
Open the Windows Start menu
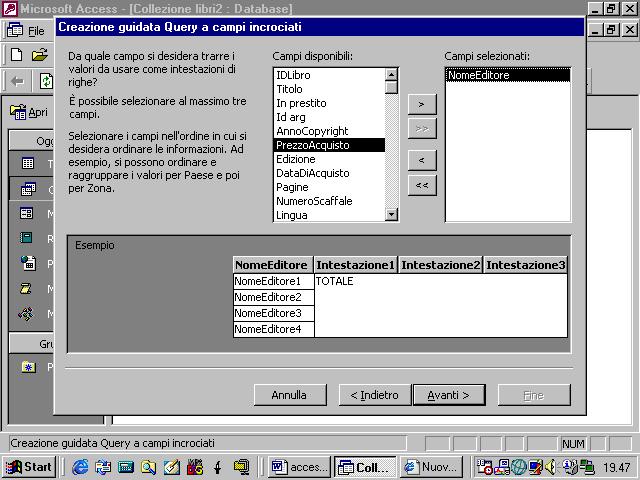click(x=29, y=467)
